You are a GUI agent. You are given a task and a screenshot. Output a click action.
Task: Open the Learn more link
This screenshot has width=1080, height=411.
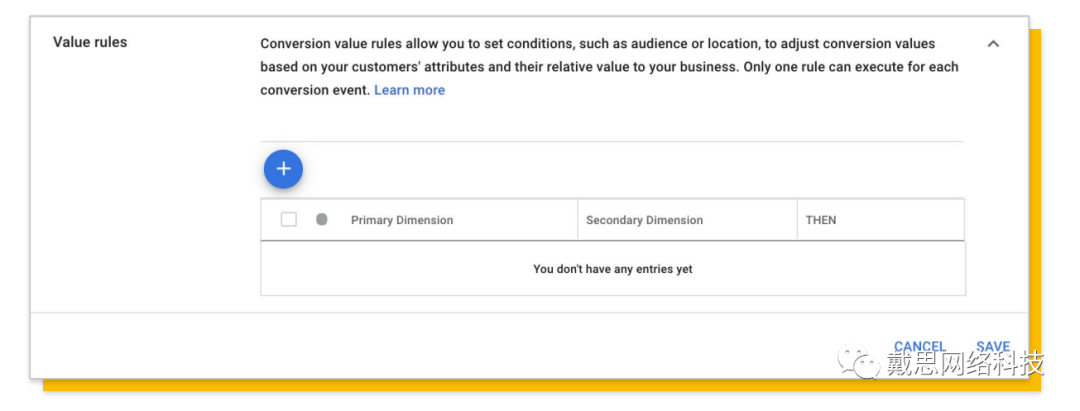[409, 90]
